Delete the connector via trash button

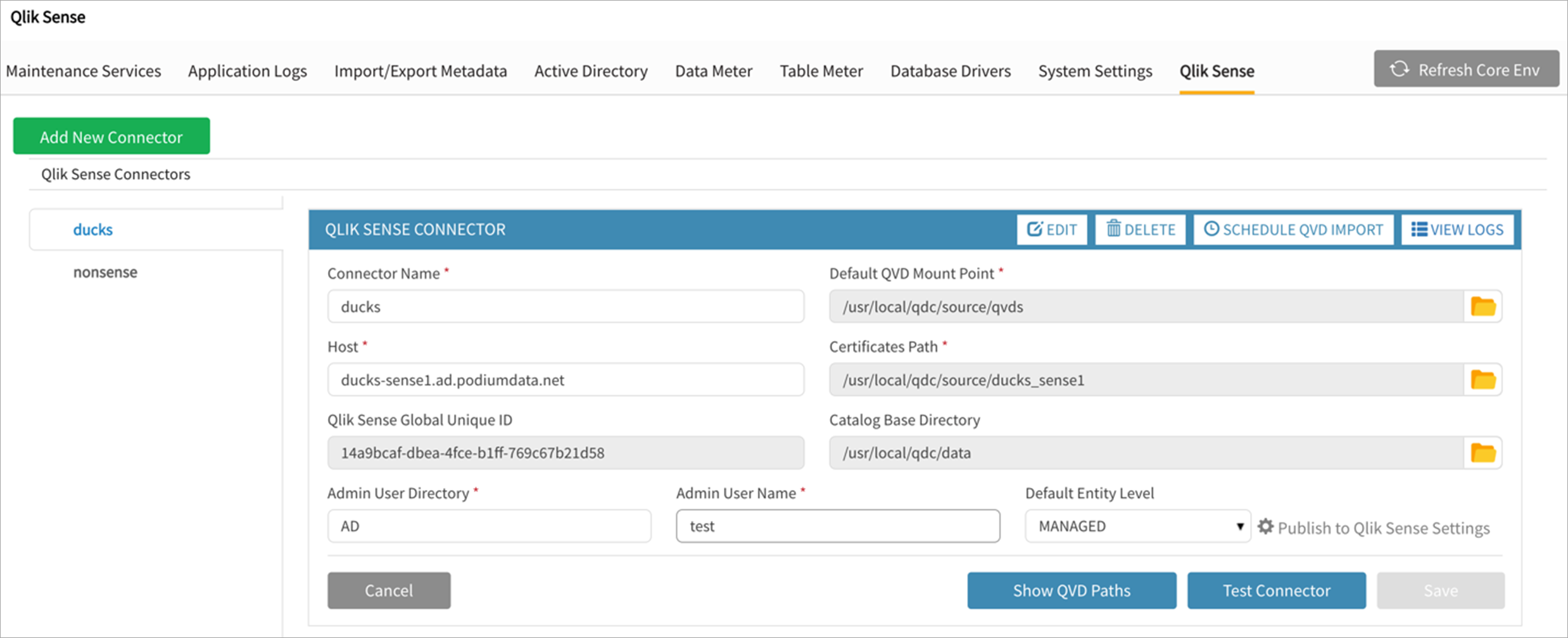(x=1141, y=230)
